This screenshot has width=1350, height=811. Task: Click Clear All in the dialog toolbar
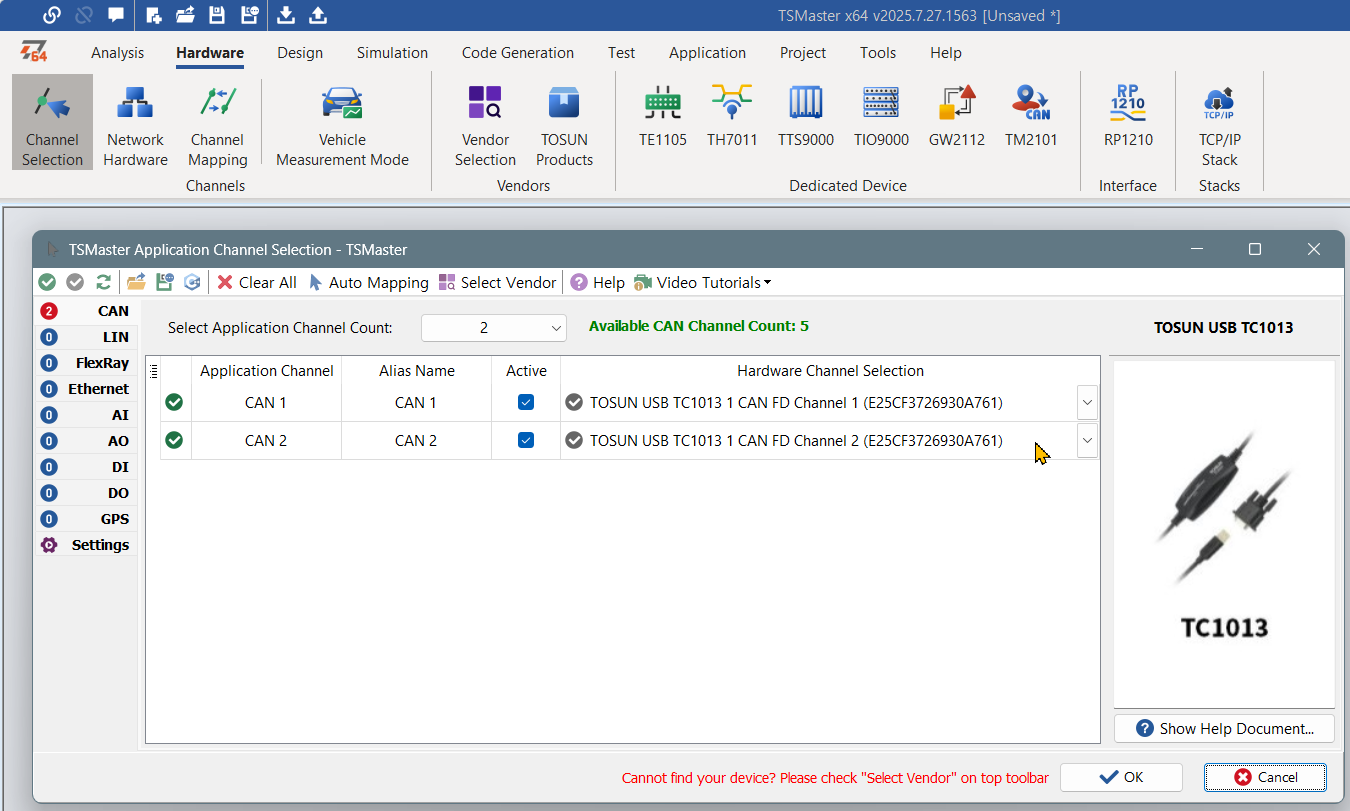pos(257,282)
